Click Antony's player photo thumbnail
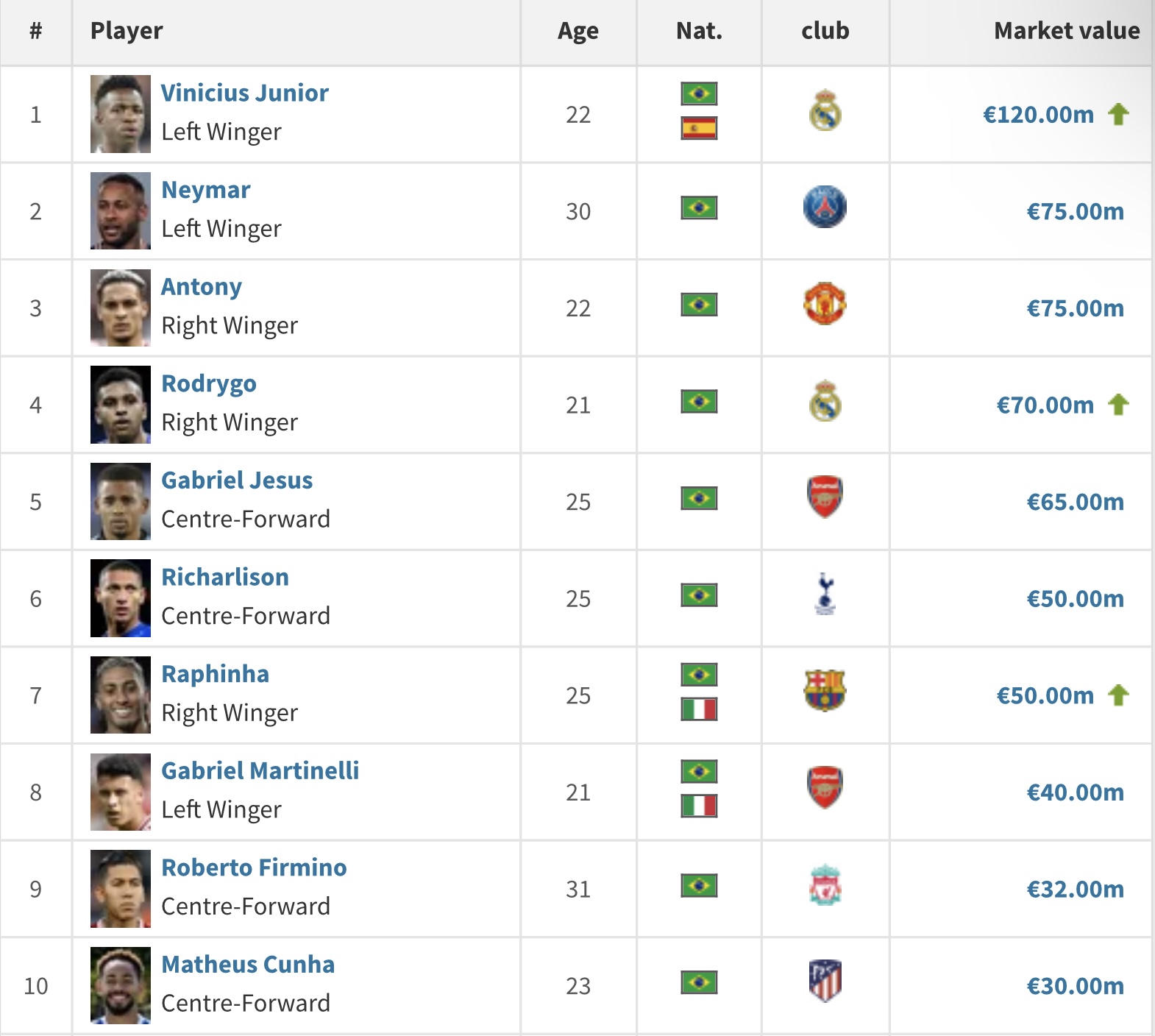Image resolution: width=1155 pixels, height=1036 pixels. pyautogui.click(x=121, y=308)
